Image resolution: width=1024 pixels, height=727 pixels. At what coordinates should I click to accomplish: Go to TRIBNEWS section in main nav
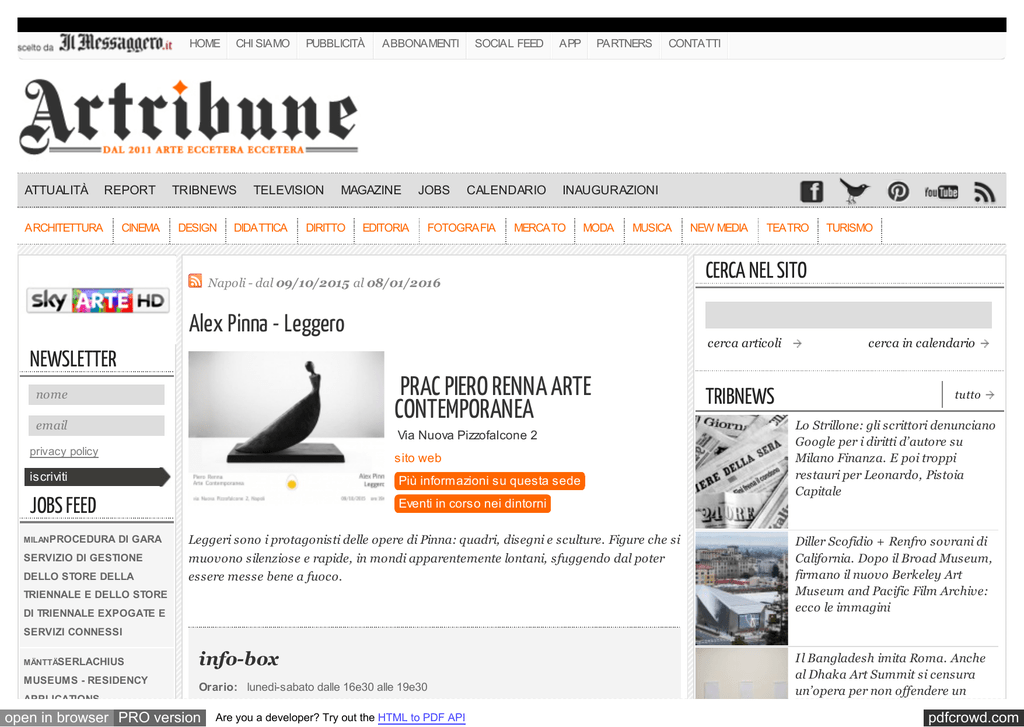(204, 190)
